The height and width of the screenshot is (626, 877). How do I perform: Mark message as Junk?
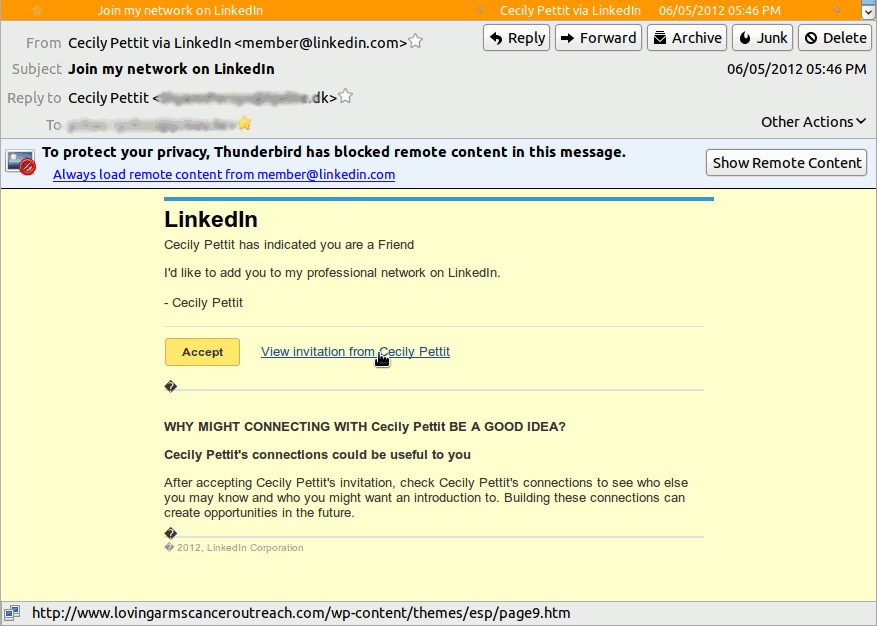(x=762, y=38)
